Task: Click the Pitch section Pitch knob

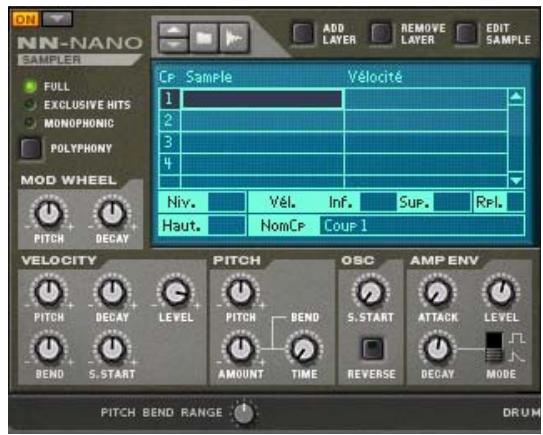Action: [x=241, y=292]
